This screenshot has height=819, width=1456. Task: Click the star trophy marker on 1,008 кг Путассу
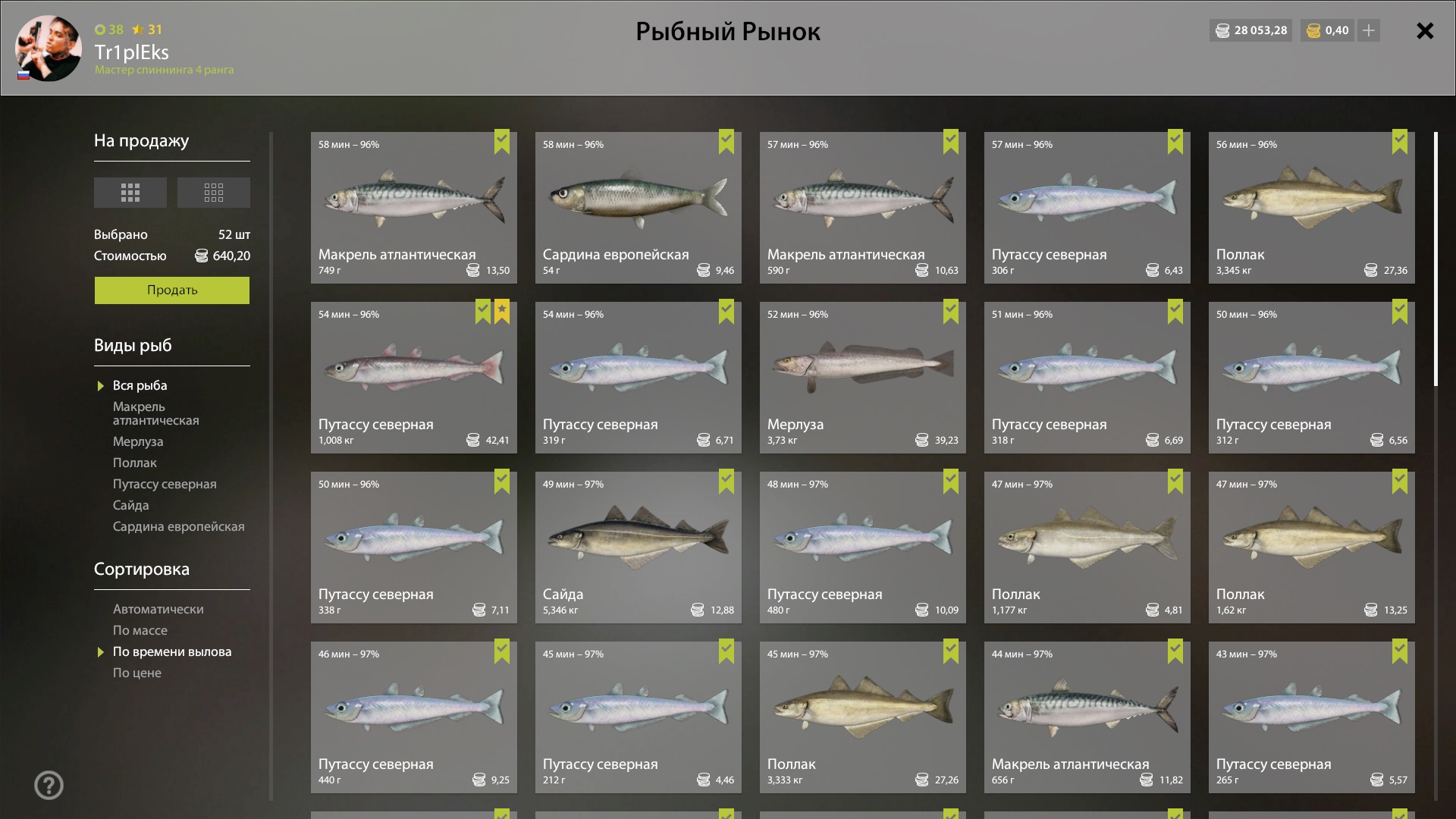[x=502, y=312]
